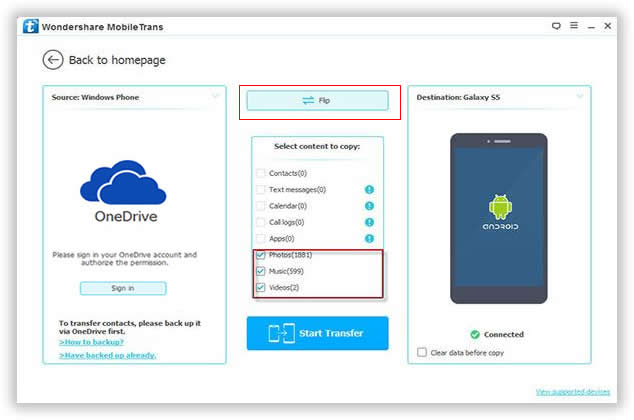Image resolution: width=634 pixels, height=420 pixels.
Task: Click the OneDrive cloud logo
Action: coord(123,182)
